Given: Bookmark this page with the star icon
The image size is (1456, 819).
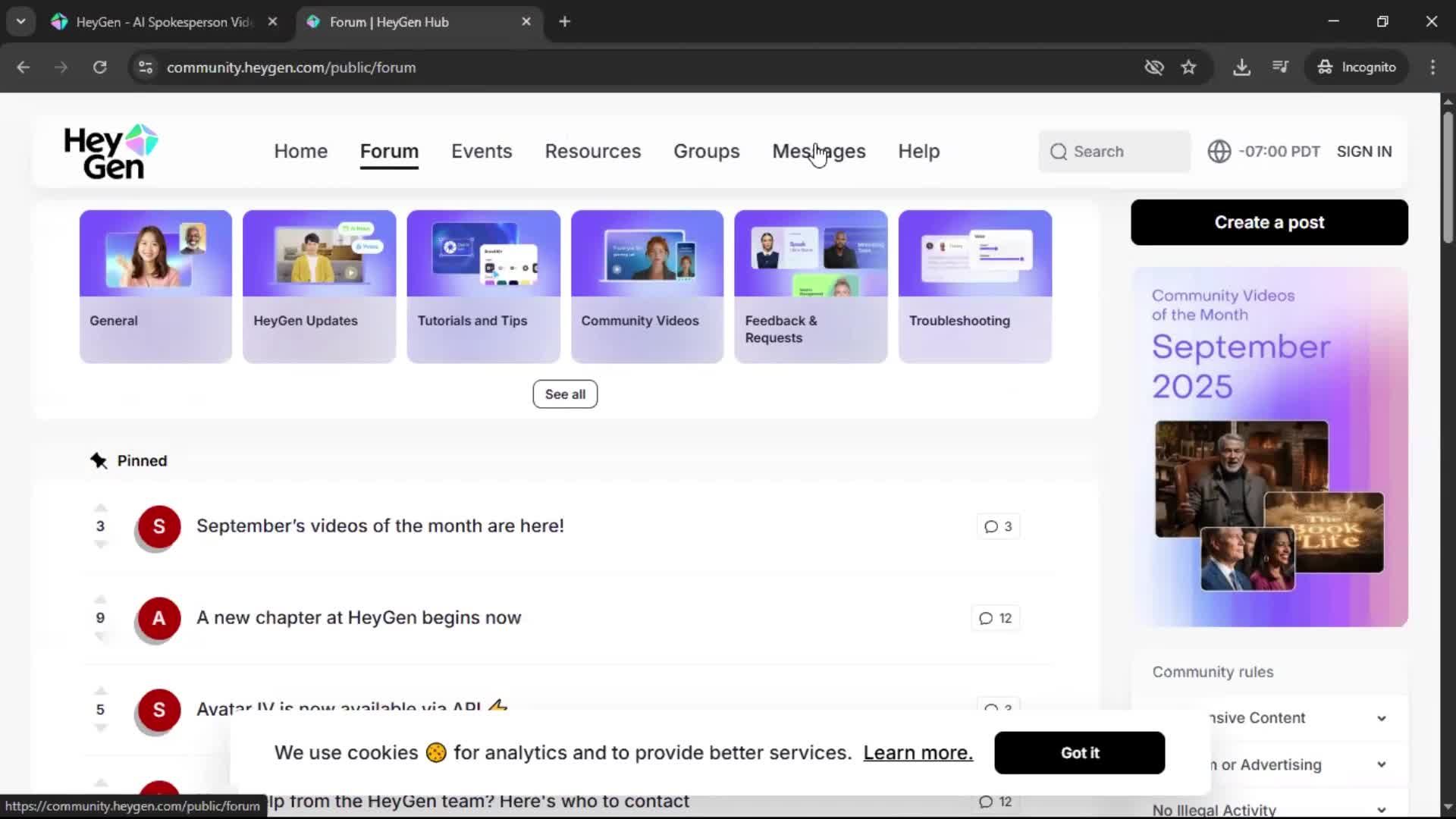Looking at the screenshot, I should (1188, 67).
